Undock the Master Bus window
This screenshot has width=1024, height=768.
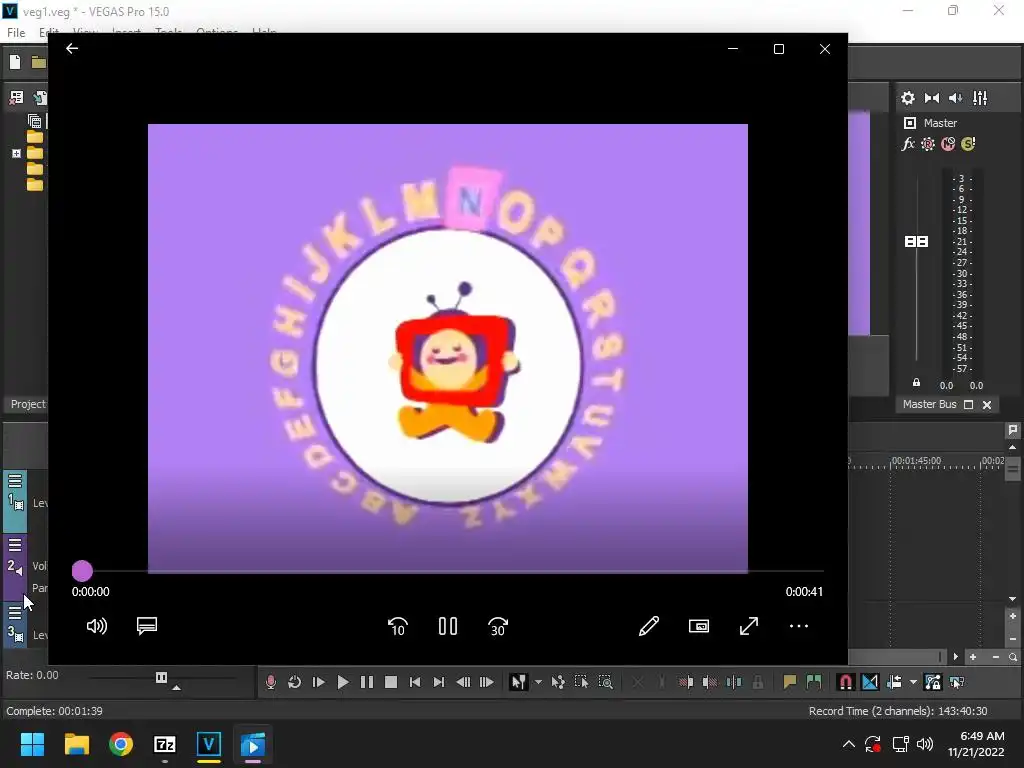(968, 405)
